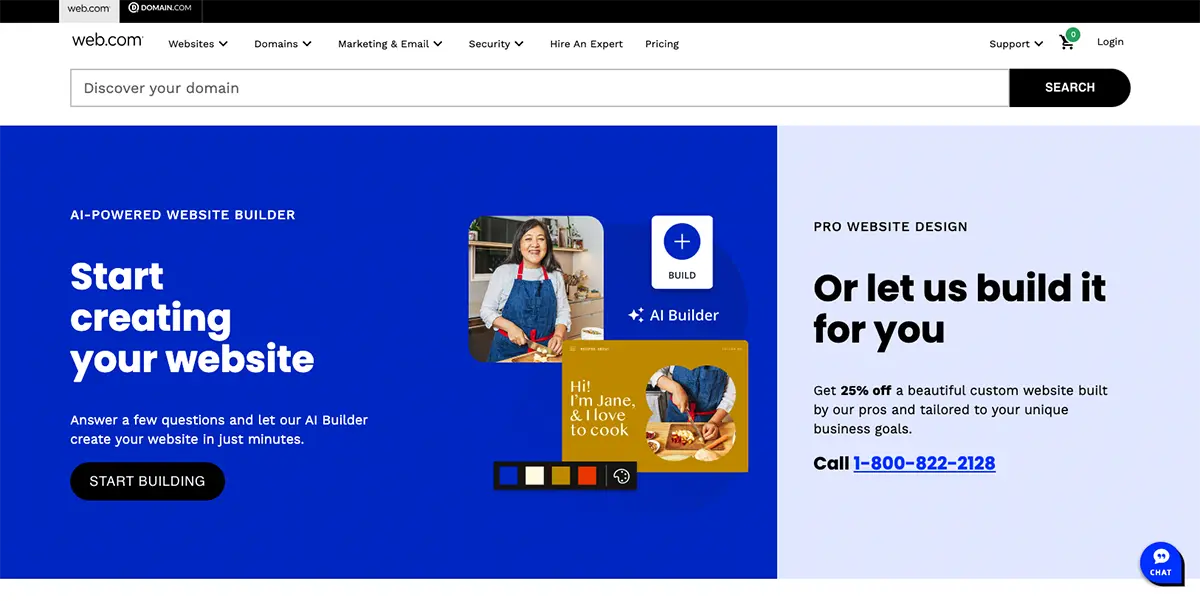This screenshot has height=601, width=1200.
Task: Go to the Pricing page
Action: coord(662,44)
